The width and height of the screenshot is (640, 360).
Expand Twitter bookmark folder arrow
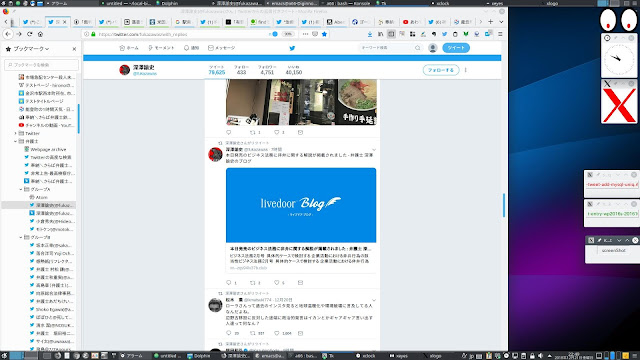(16, 133)
